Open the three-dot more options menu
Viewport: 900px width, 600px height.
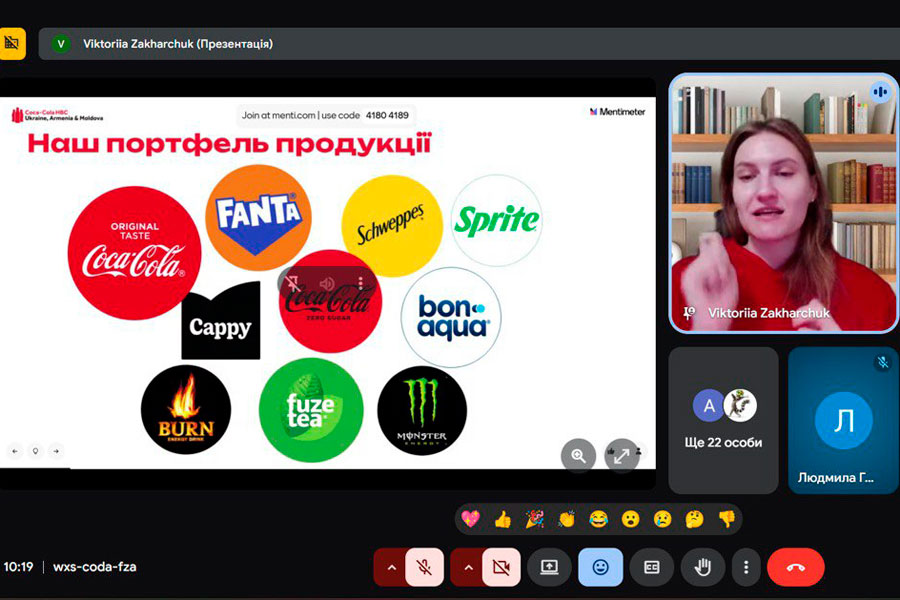(x=746, y=567)
